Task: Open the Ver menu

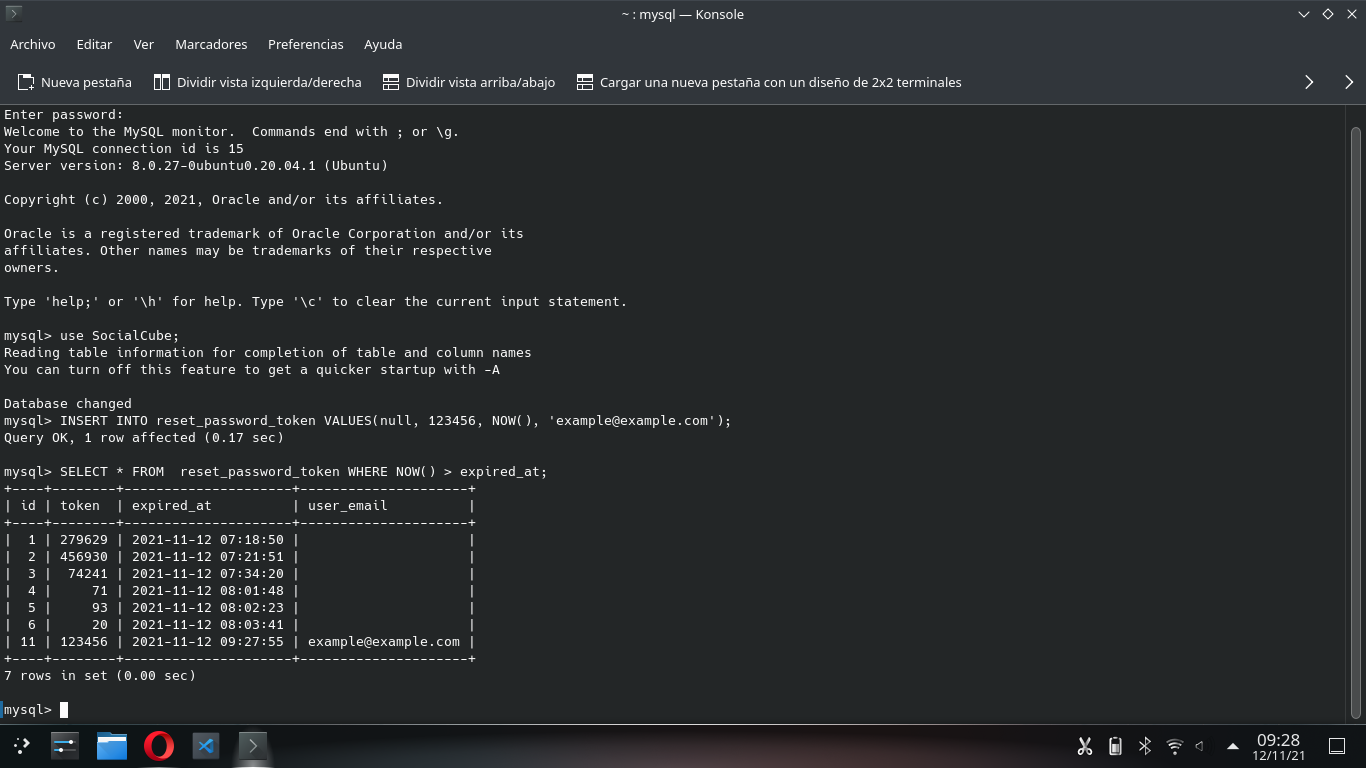Action: point(144,44)
